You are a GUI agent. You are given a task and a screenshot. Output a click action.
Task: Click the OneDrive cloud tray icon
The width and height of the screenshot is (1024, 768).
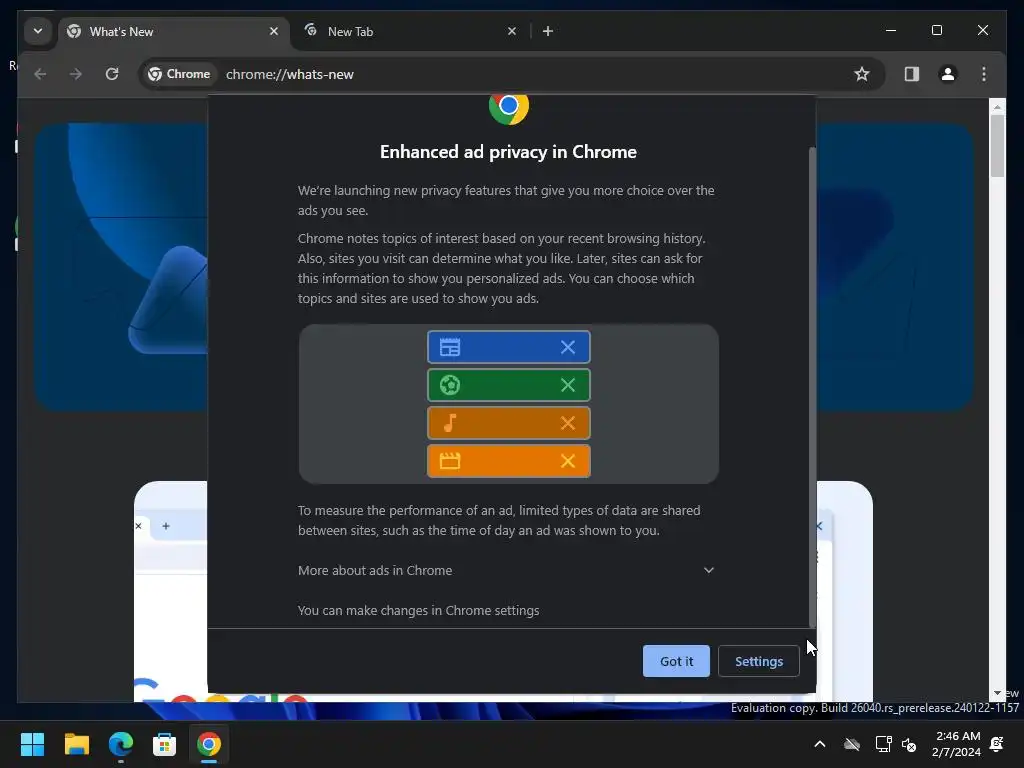[x=852, y=744]
